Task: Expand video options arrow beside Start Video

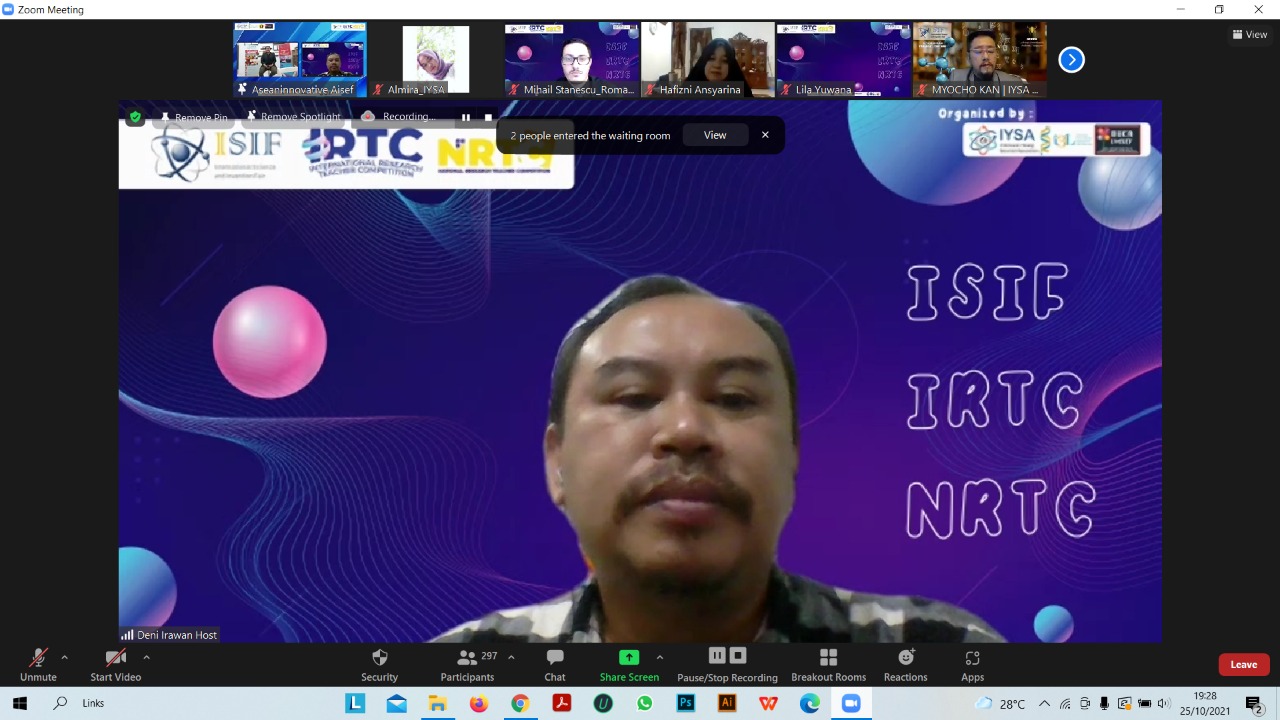Action: tap(146, 657)
